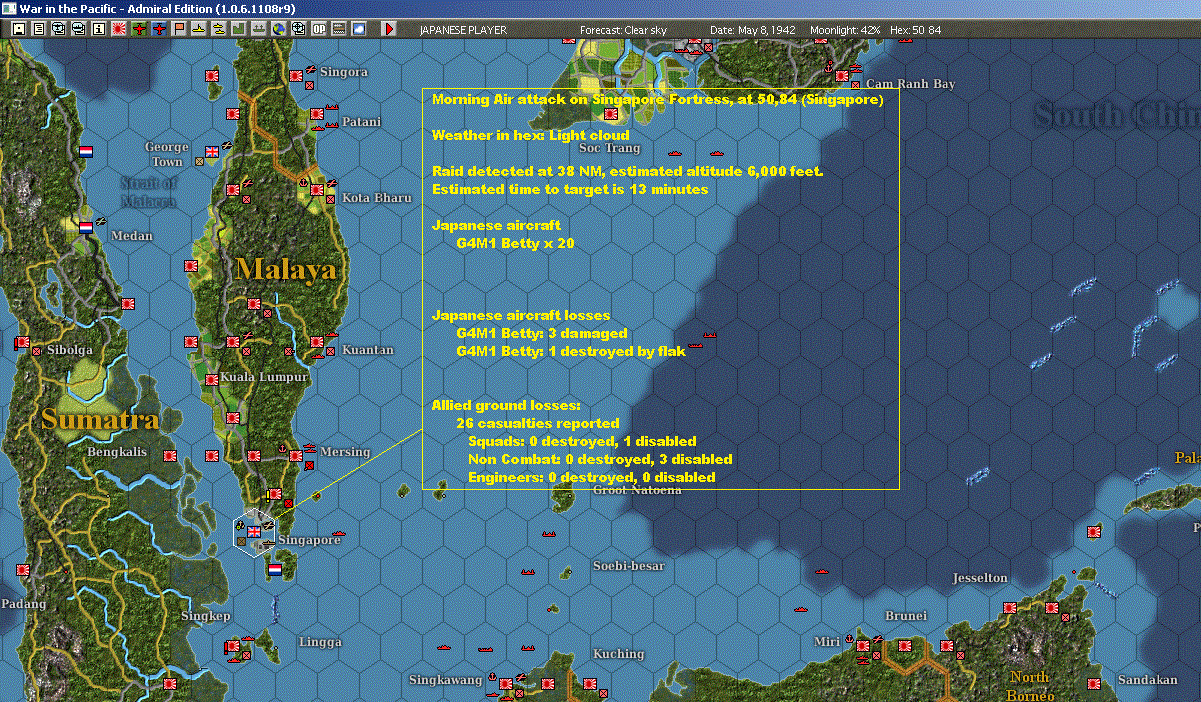Click the 'Kuala Lumpur' map label
Screen dimensions: 1201x702
(x=264, y=378)
